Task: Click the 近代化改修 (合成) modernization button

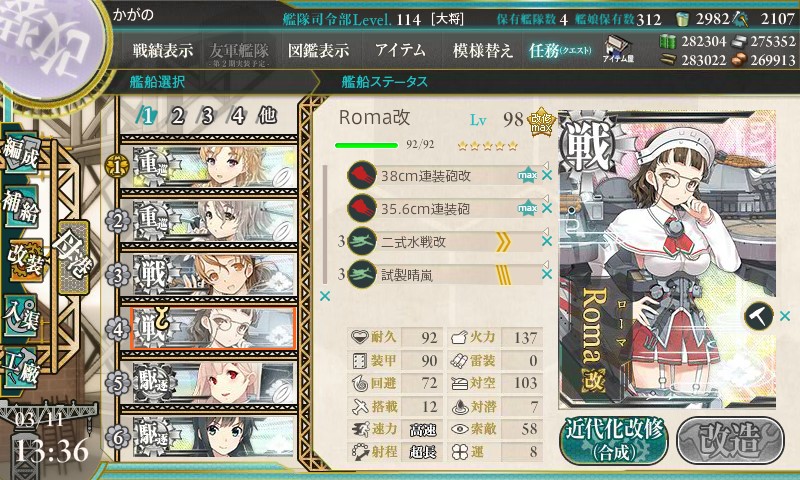Action: (614, 440)
